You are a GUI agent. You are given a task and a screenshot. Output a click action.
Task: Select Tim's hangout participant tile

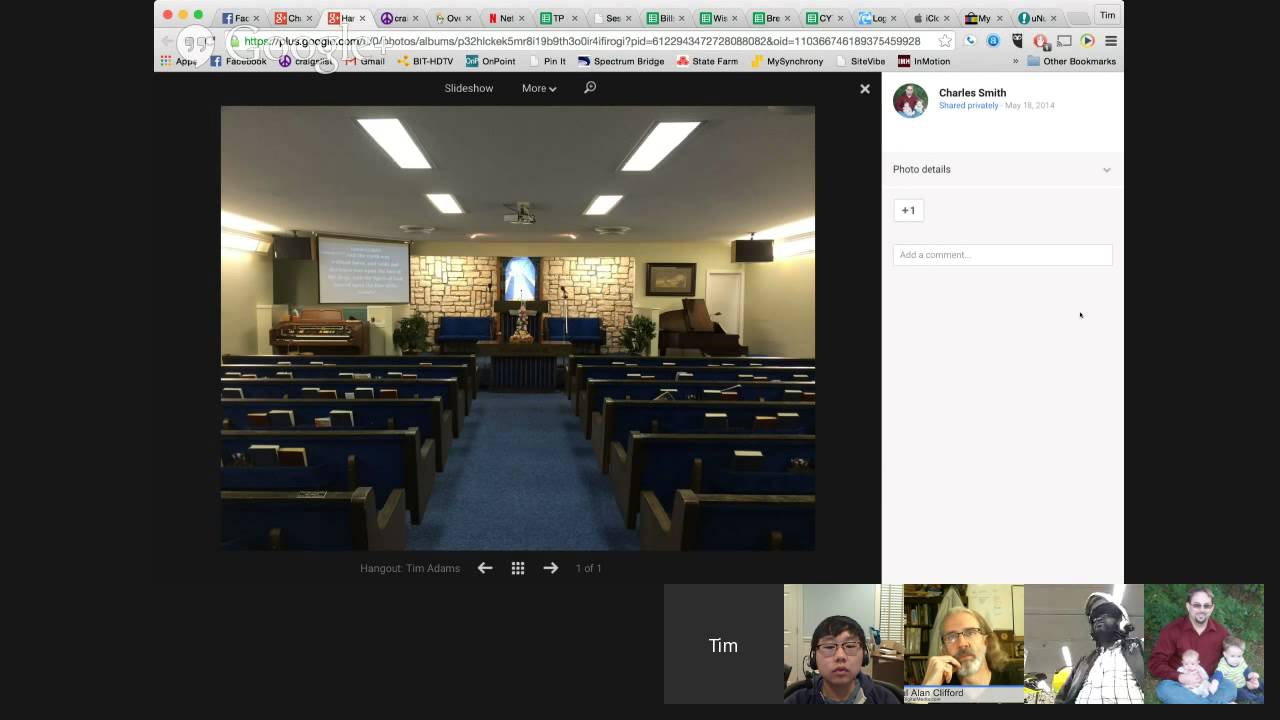coord(724,644)
